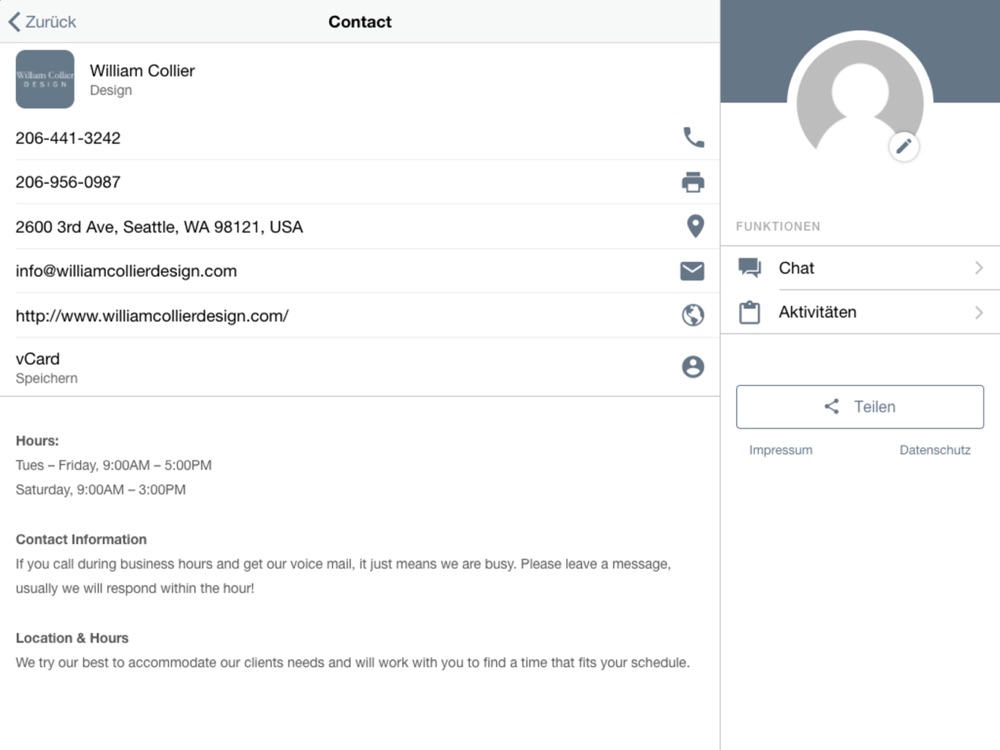Tap the phone number 206-441-3242
The width and height of the screenshot is (1000, 750).
point(68,138)
